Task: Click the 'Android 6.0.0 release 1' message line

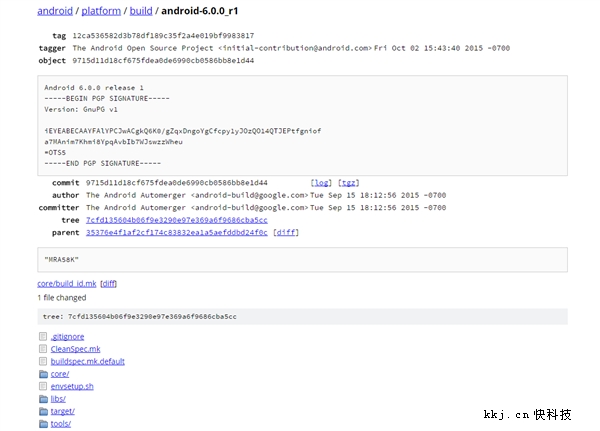Action: point(94,88)
